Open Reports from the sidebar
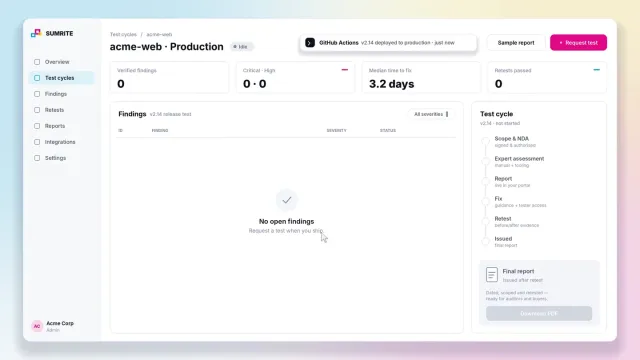 [62, 126]
